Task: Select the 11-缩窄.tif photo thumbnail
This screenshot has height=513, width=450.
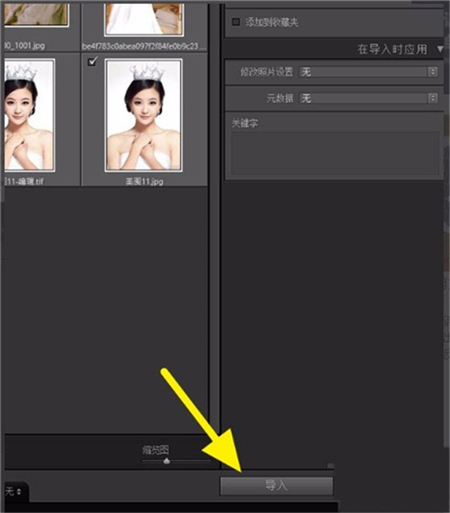Action: (x=29, y=115)
